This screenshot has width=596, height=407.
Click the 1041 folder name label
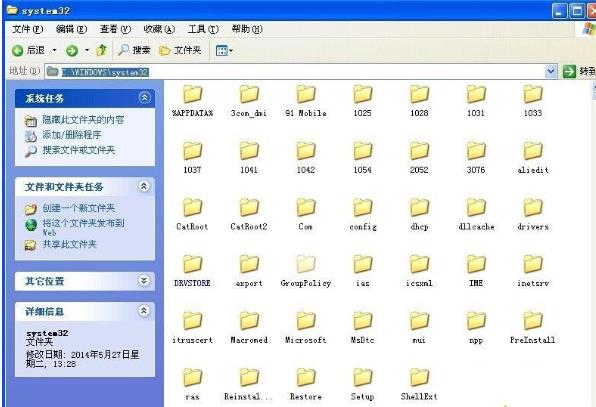[x=249, y=170]
